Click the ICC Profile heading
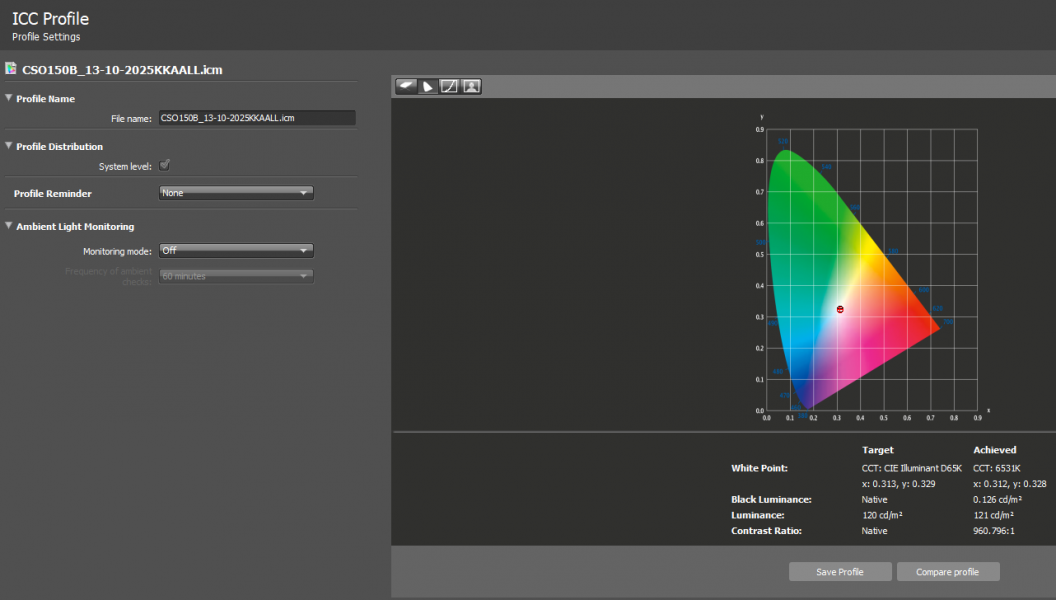This screenshot has height=600, width=1056. [x=50, y=18]
